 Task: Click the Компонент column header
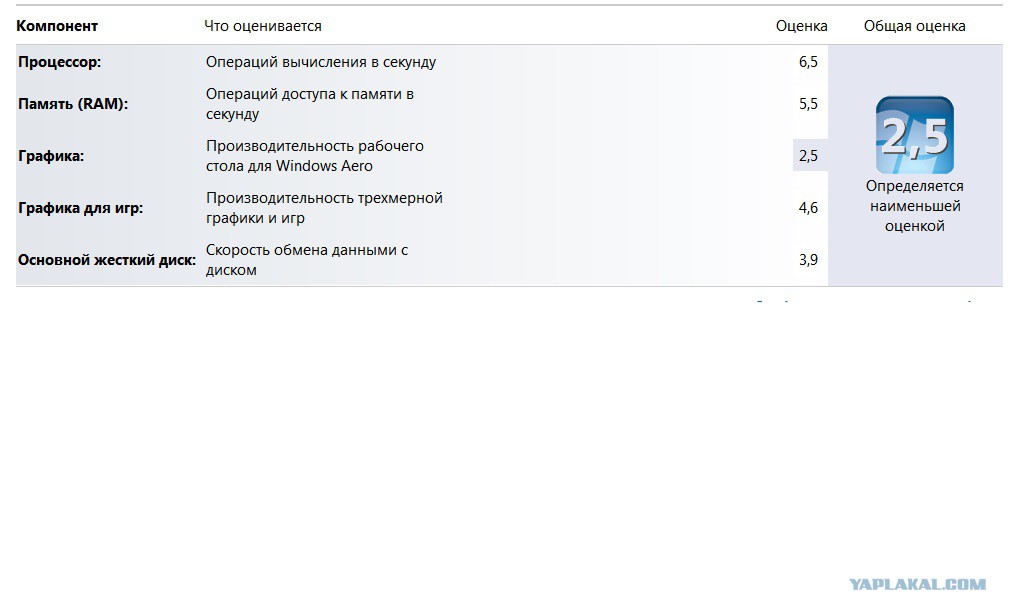point(57,26)
